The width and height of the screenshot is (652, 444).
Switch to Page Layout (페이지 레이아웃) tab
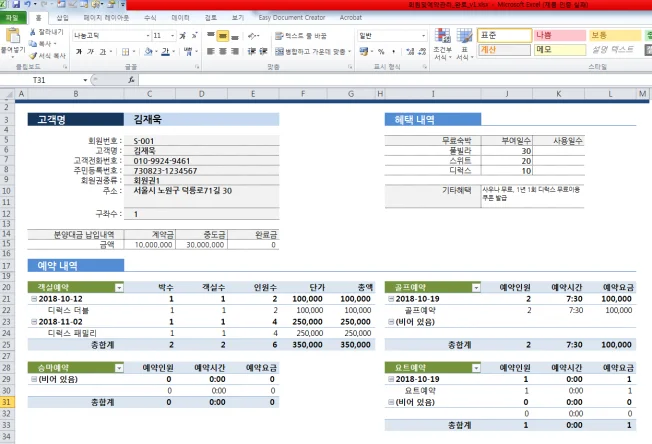(x=106, y=17)
